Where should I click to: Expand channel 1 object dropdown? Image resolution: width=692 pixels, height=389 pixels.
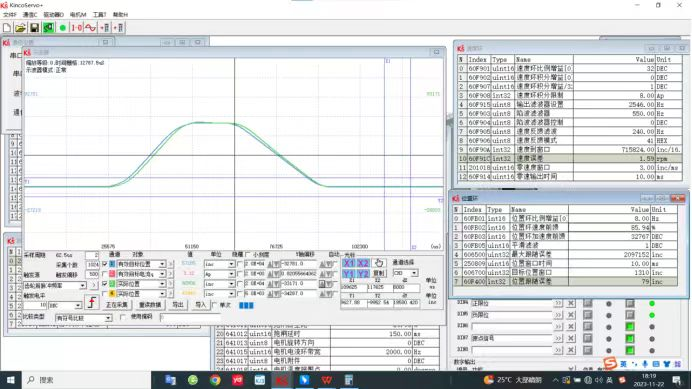(x=162, y=264)
